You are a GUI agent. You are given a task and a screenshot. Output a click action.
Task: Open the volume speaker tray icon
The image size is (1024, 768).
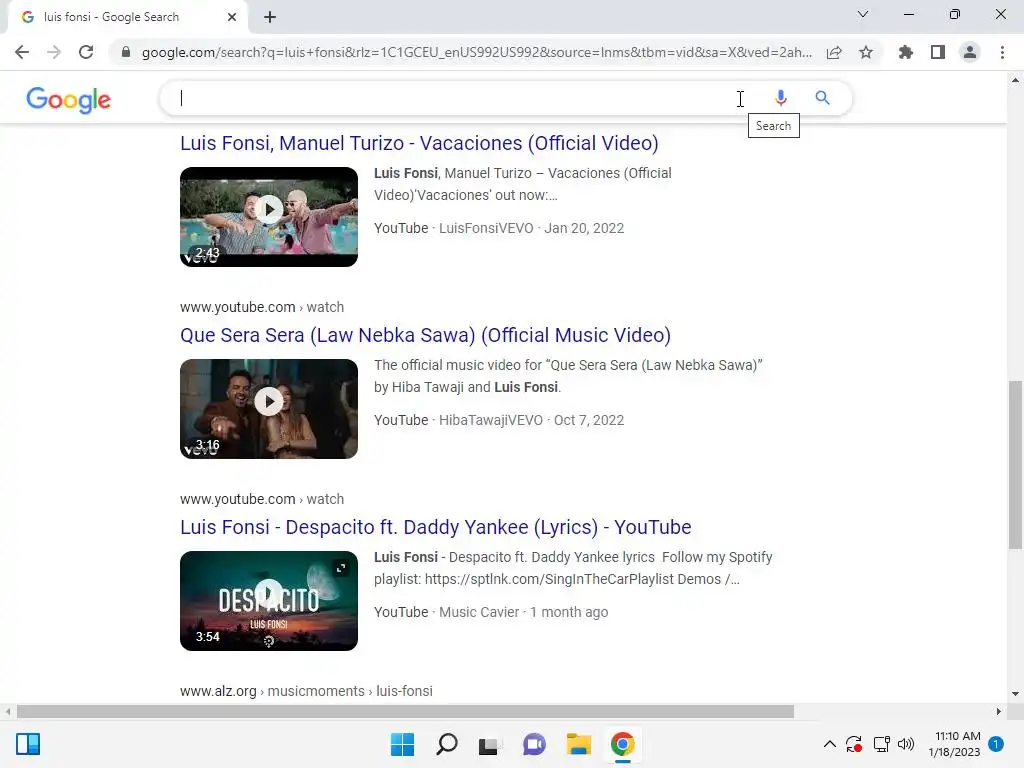pyautogui.click(x=906, y=744)
